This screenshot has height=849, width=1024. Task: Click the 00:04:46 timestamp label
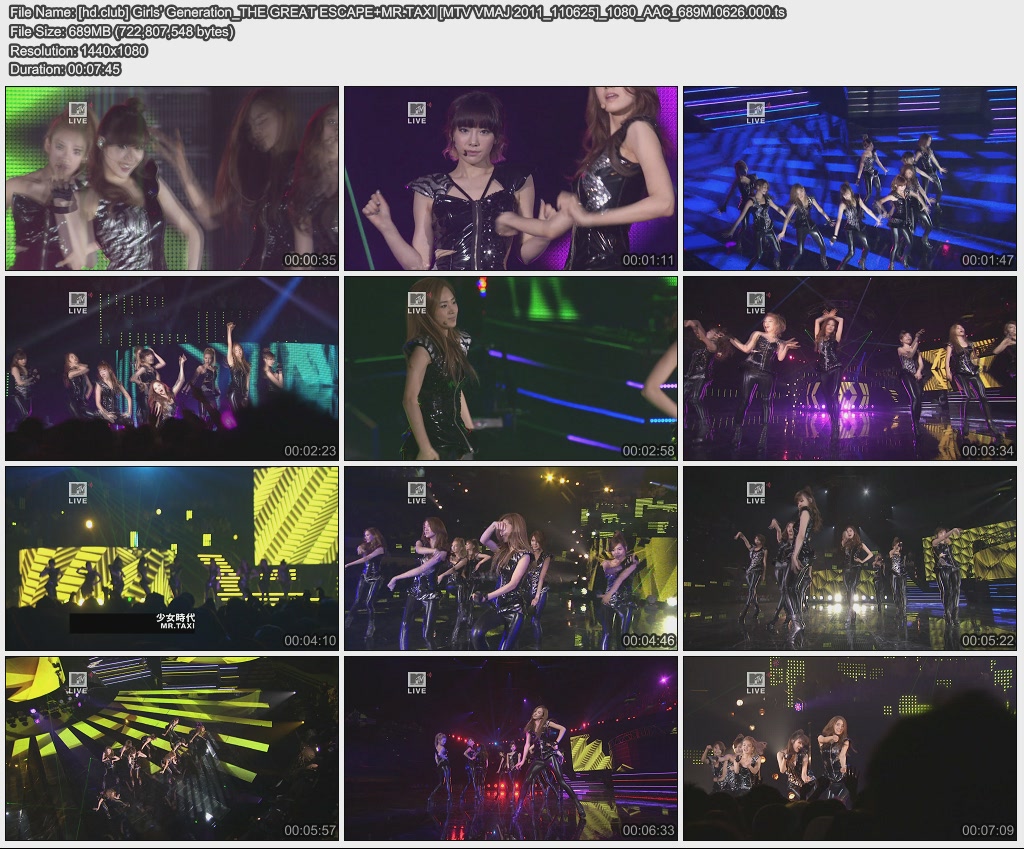click(648, 641)
